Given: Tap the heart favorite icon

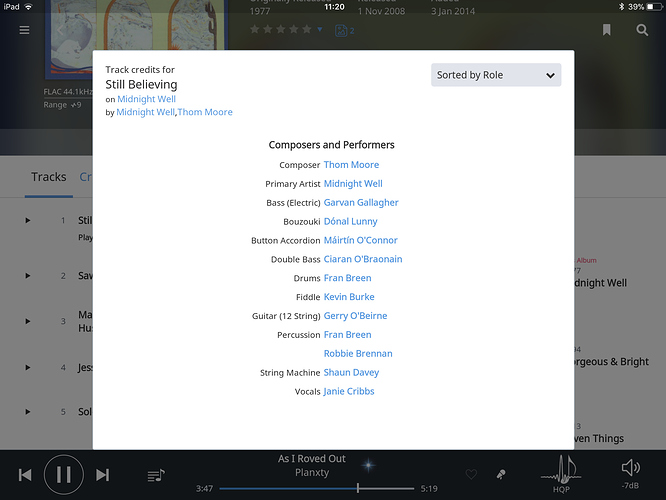Looking at the screenshot, I should (x=471, y=474).
